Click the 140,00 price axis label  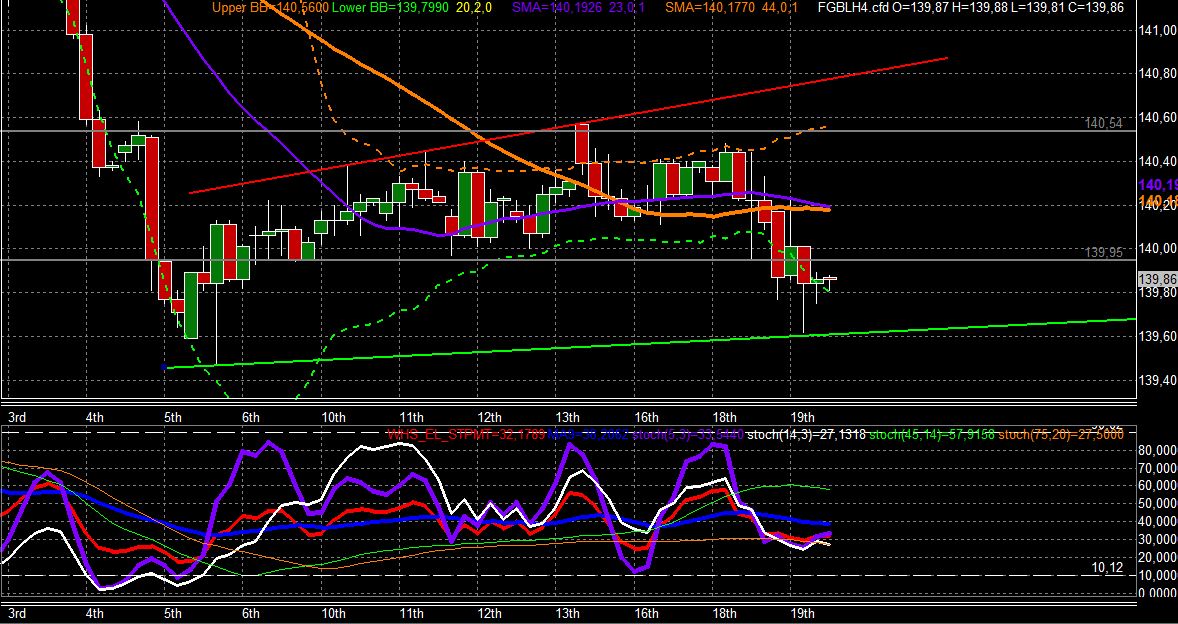point(1158,249)
